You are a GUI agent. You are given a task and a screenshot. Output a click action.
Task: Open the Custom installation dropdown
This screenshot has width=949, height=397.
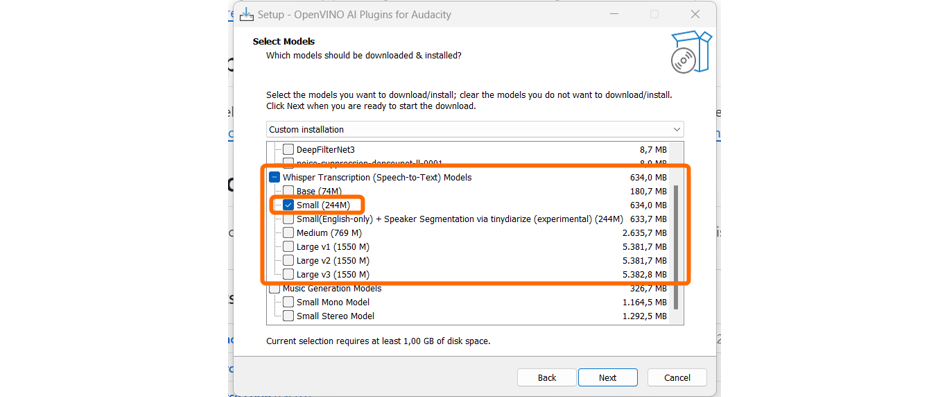tap(474, 130)
